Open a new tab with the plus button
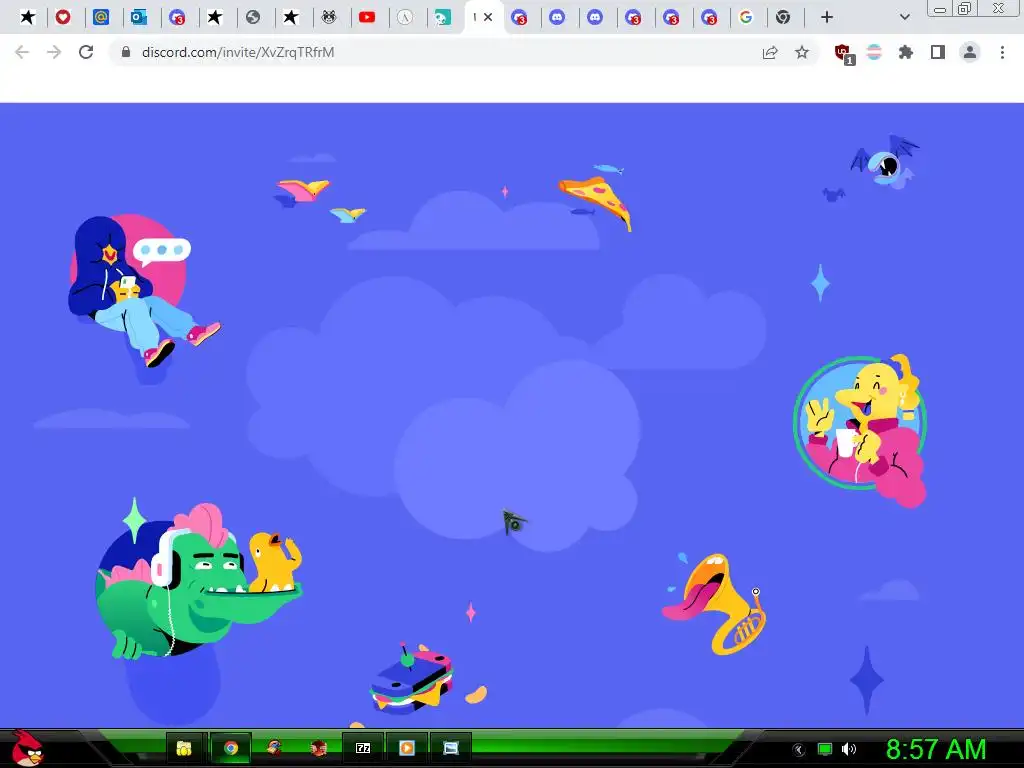The image size is (1024, 768). pos(827,17)
